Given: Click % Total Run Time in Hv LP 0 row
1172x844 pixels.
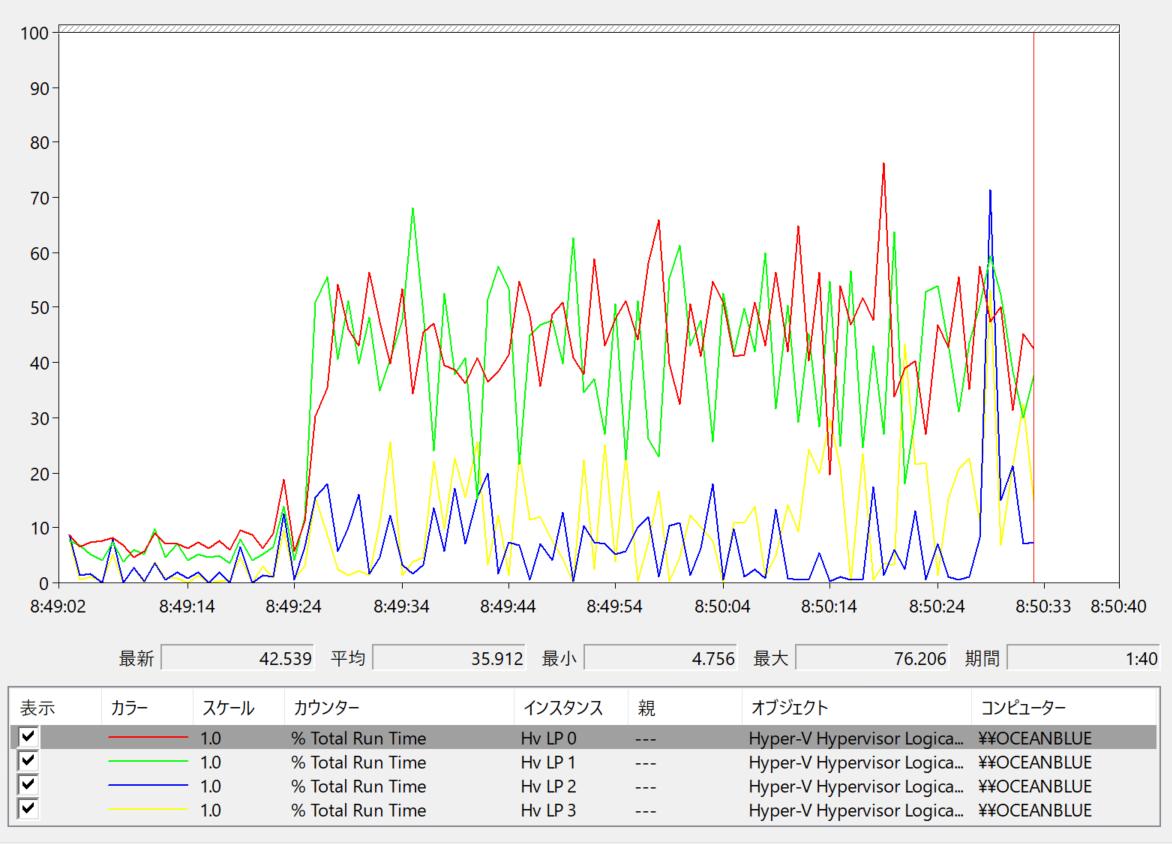Looking at the screenshot, I should tap(359, 739).
